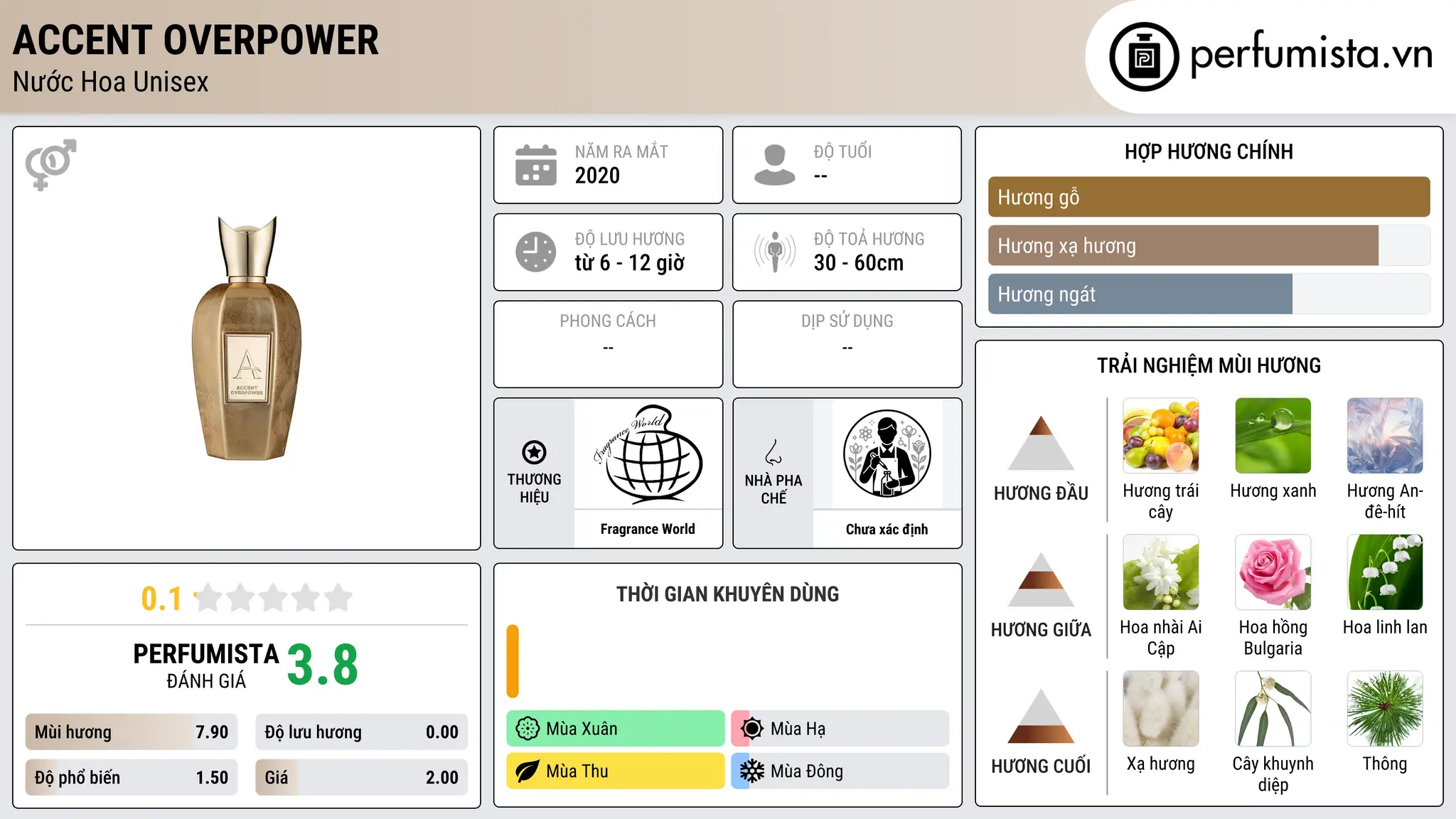Click the Hương cuối pyramid icon

click(1041, 715)
